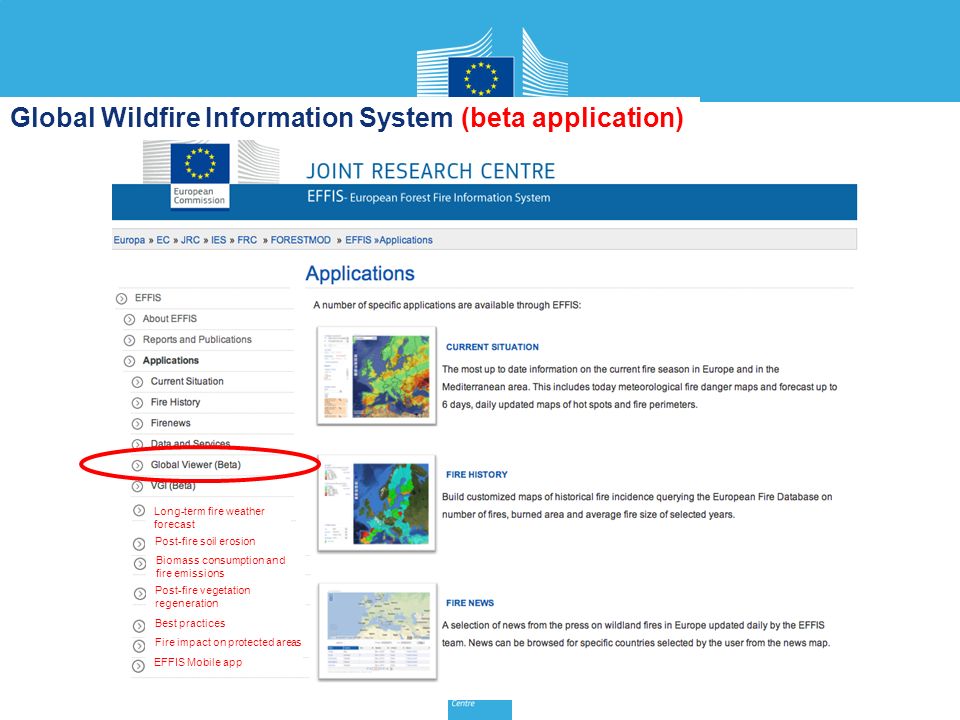960x720 pixels.
Task: Click circle arrow icon beside Long-term fire weather forecast
Action: pyautogui.click(x=139, y=511)
